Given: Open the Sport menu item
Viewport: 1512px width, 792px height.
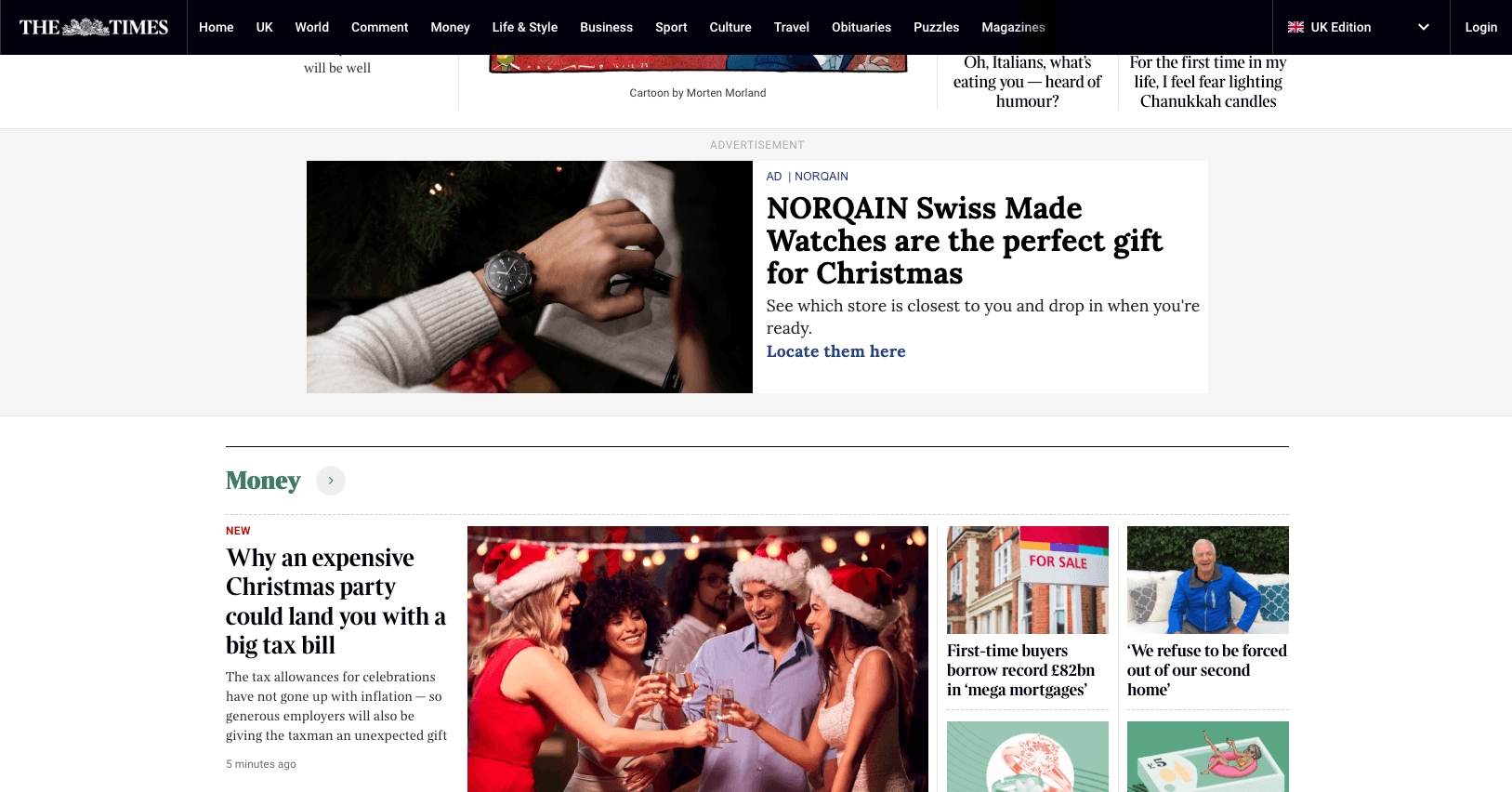Looking at the screenshot, I should pos(671,27).
